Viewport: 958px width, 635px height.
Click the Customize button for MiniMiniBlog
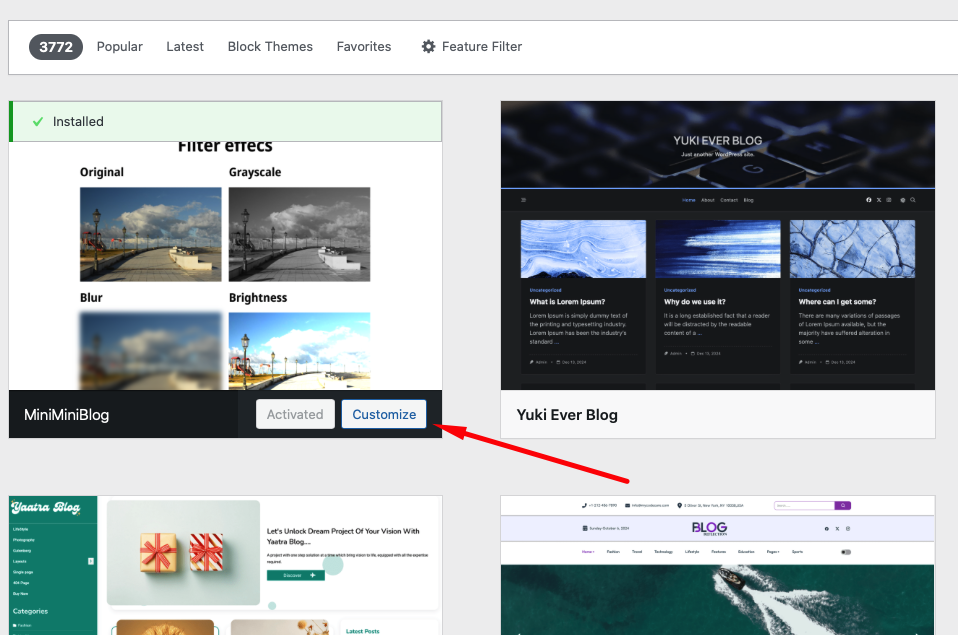tap(384, 414)
